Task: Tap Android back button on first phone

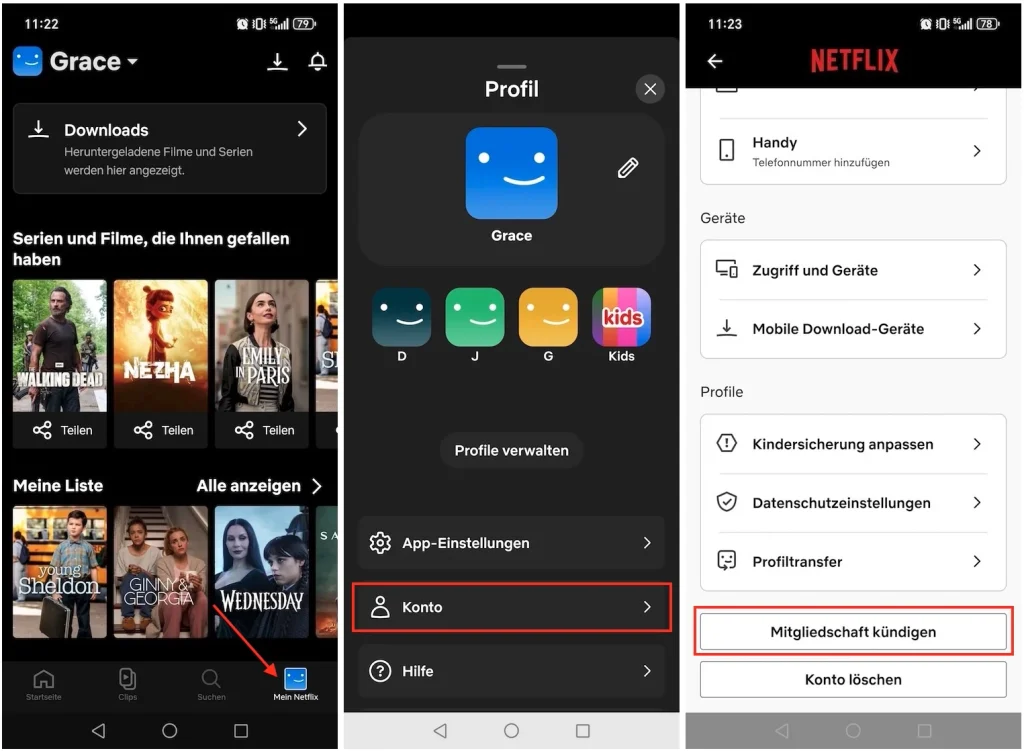Action: (99, 730)
